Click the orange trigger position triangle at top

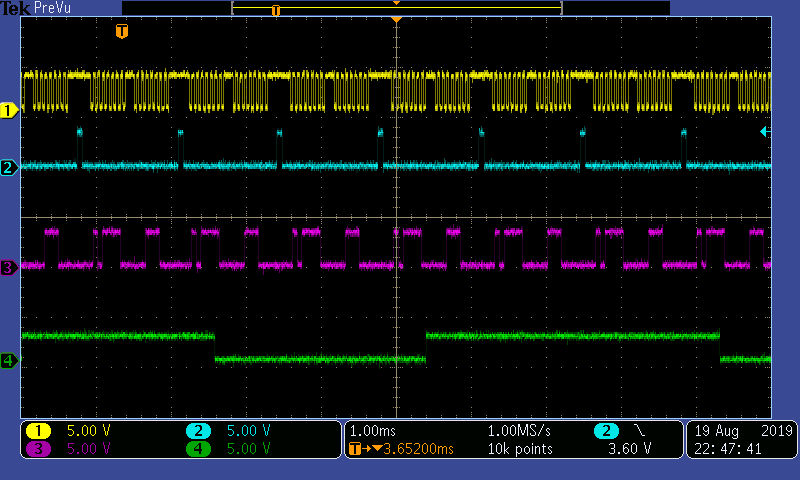click(x=396, y=19)
